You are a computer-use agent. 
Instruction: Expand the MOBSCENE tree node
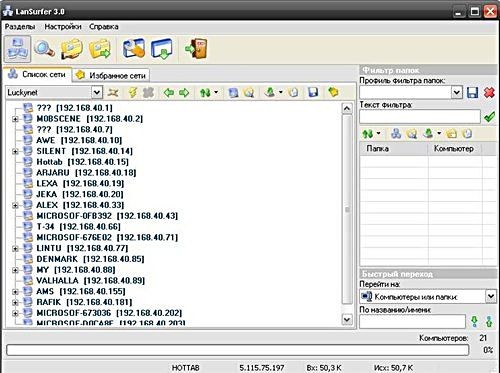pos(15,119)
